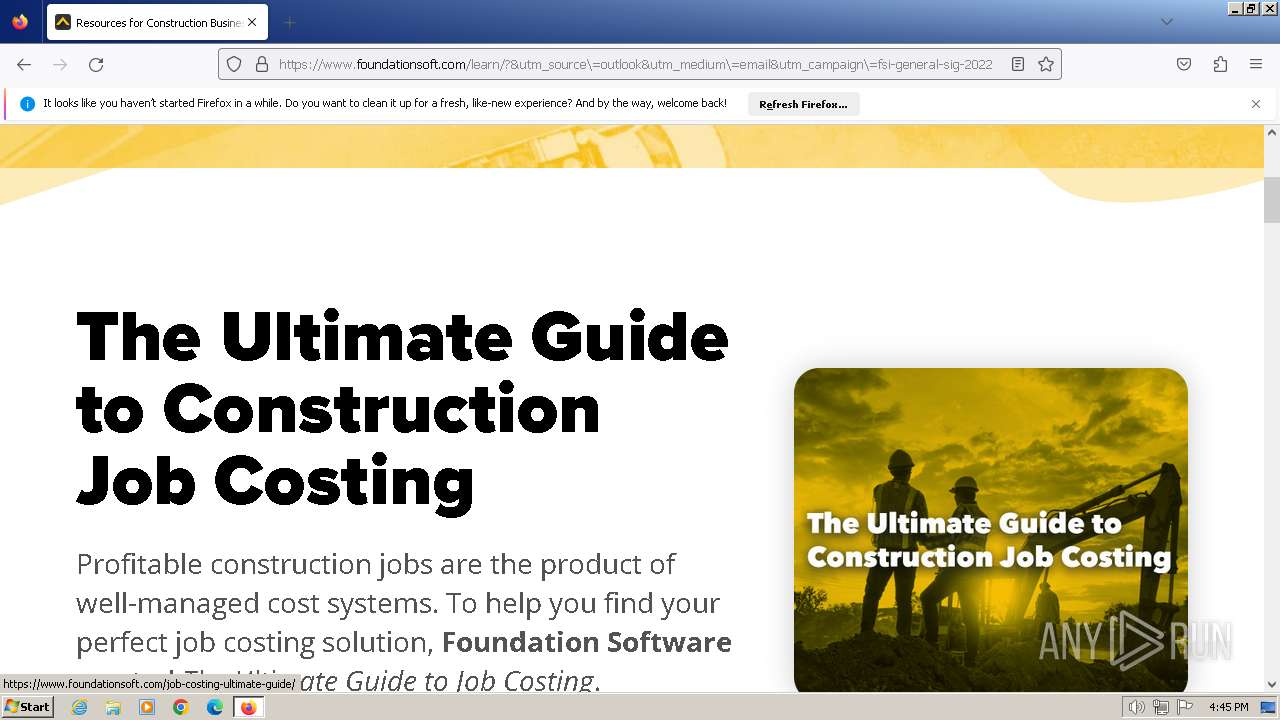Open the Ultimate Guide to Construction Job Costing heading
The height and width of the screenshot is (720, 1280).
[402, 409]
